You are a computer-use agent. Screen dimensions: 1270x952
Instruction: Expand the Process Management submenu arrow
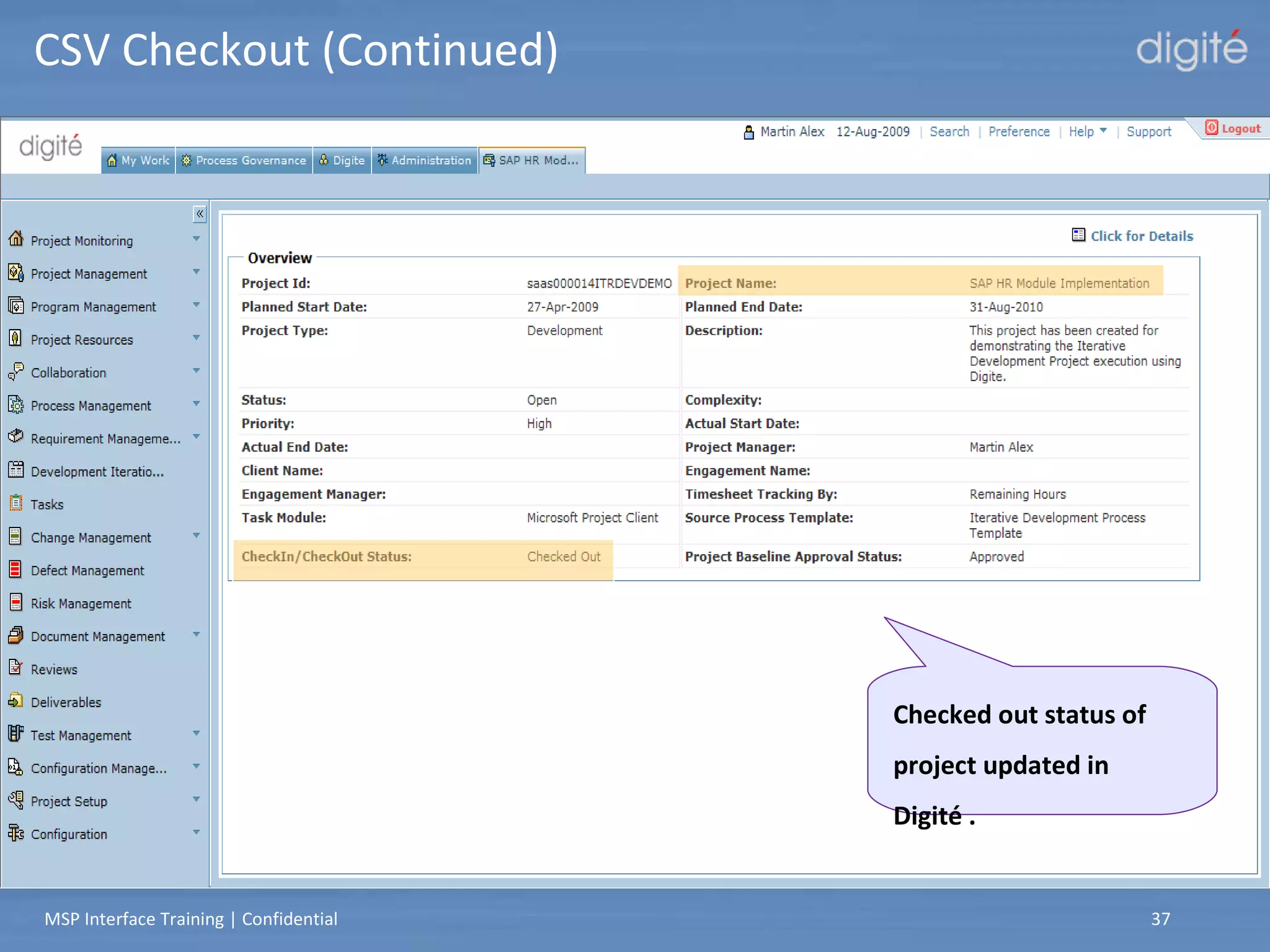[196, 403]
